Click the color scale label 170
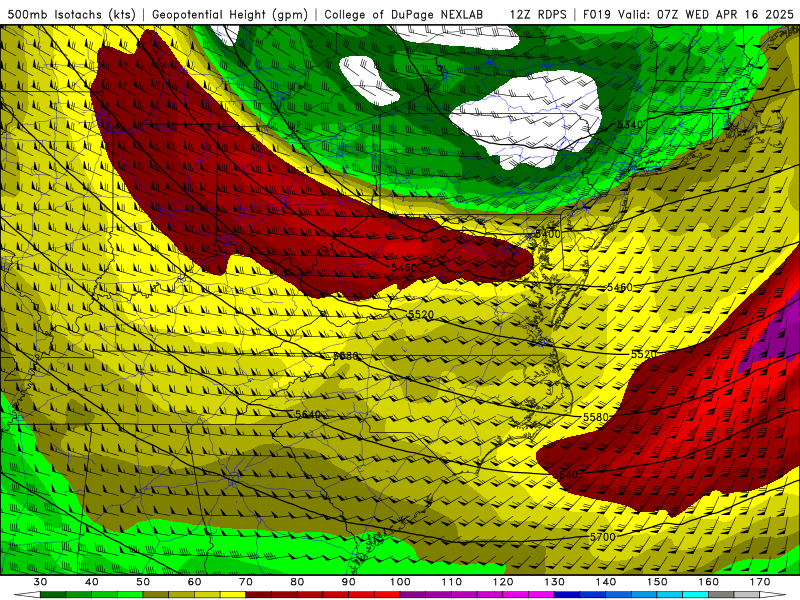The height and width of the screenshot is (600, 800). point(760,582)
